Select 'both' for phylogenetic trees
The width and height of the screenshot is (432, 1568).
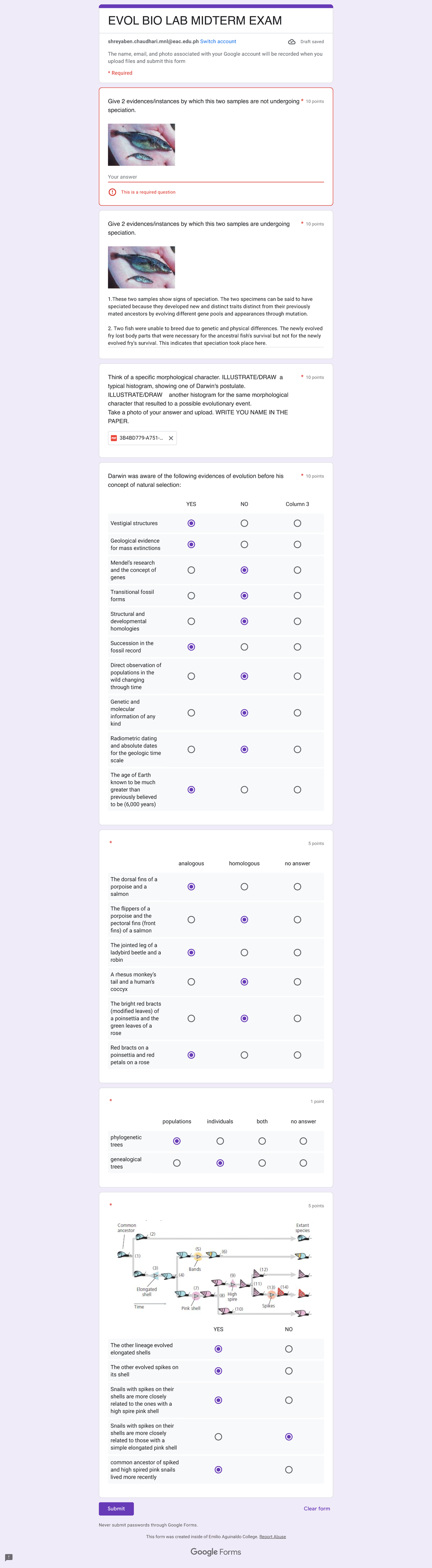(262, 1141)
